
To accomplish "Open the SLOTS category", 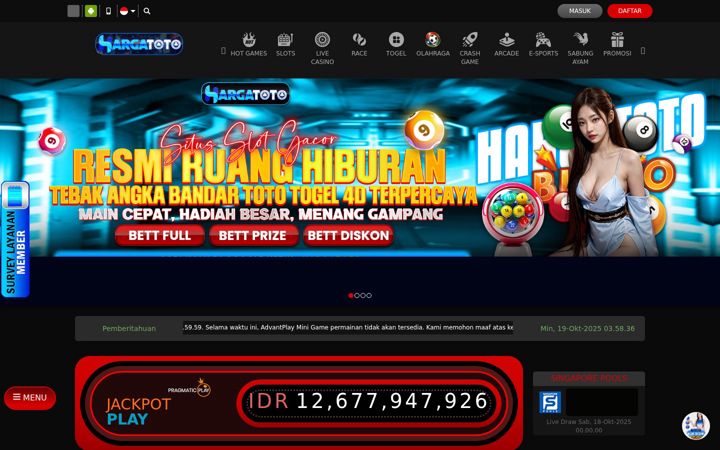I will (x=285, y=45).
